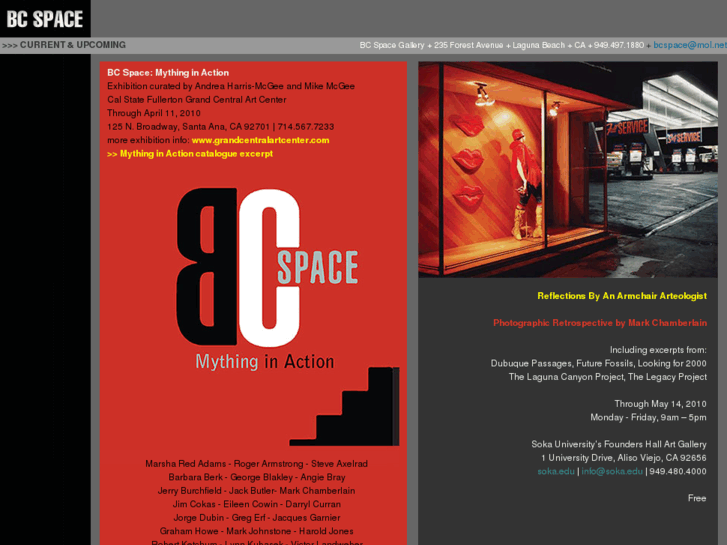Click artist row 'Jorge Dubin - Greg Erf - Jacques Garnier'
This screenshot has height=545, width=727.
(x=256, y=518)
